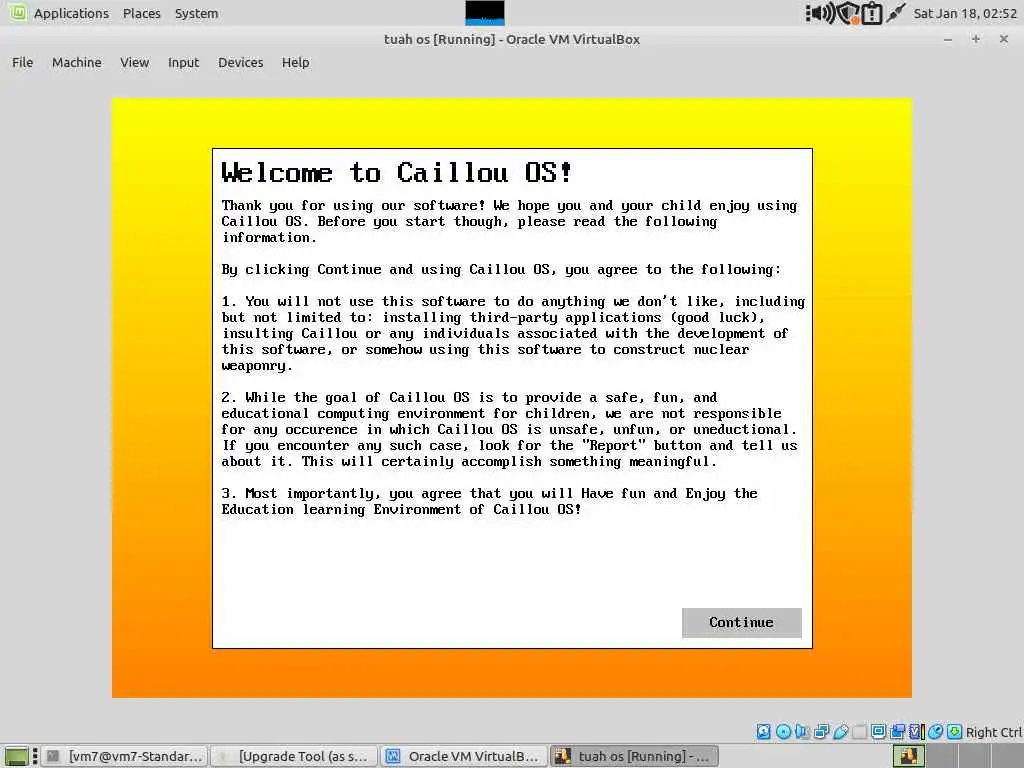The image size is (1024, 768).
Task: Click the Right Ctrl host key label
Action: pyautogui.click(x=993, y=732)
